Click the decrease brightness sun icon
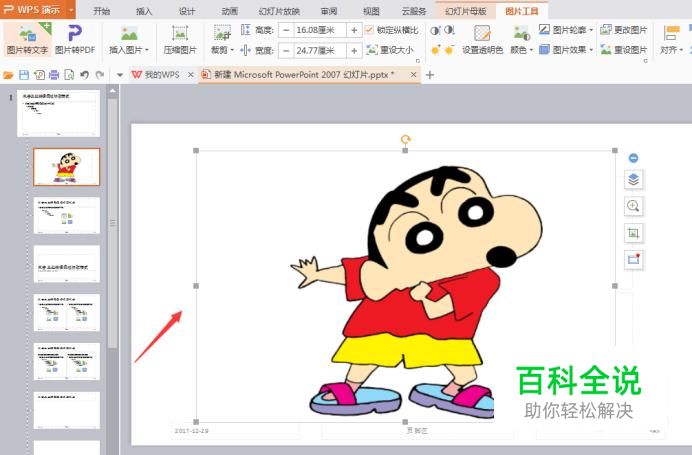Image resolution: width=692 pixels, height=455 pixels. [x=449, y=50]
